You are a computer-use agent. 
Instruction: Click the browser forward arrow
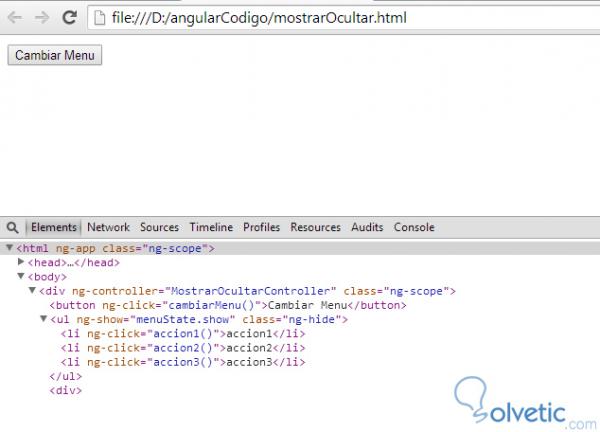click(x=42, y=18)
